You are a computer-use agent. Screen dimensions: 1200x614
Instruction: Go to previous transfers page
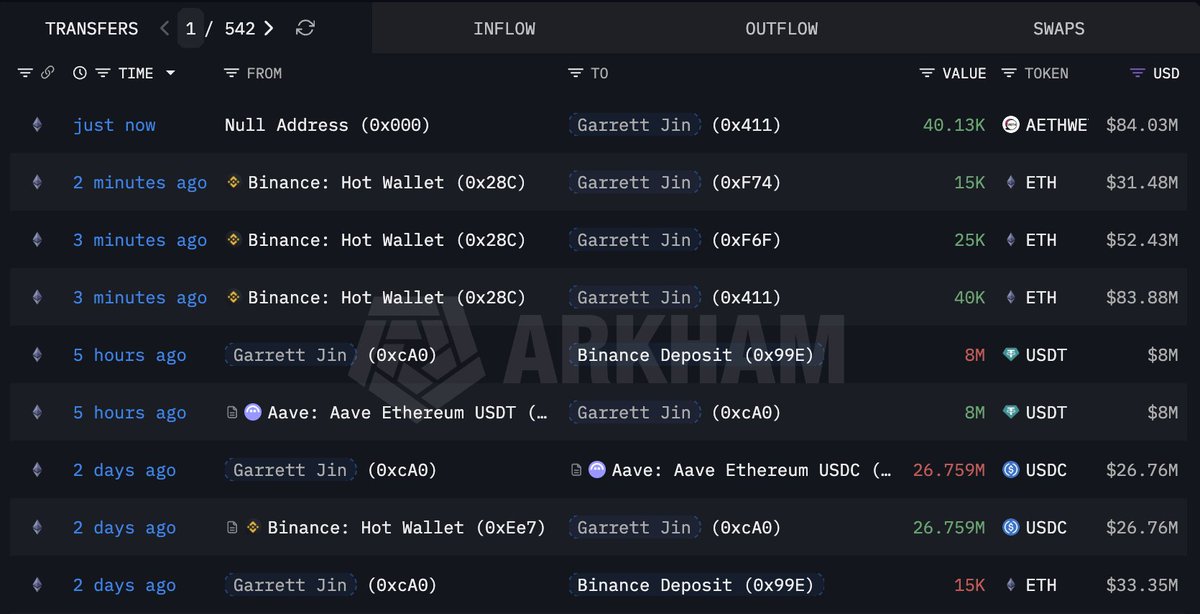(165, 28)
